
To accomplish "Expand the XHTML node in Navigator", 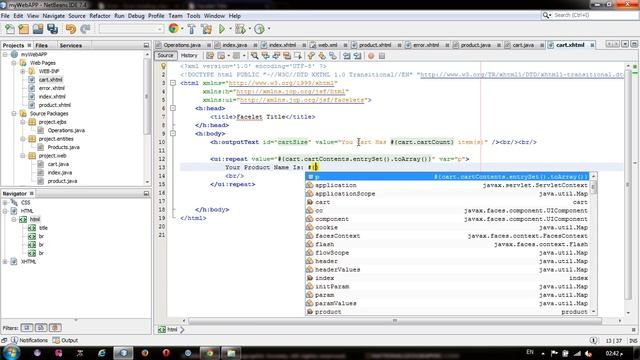I will (5, 262).
